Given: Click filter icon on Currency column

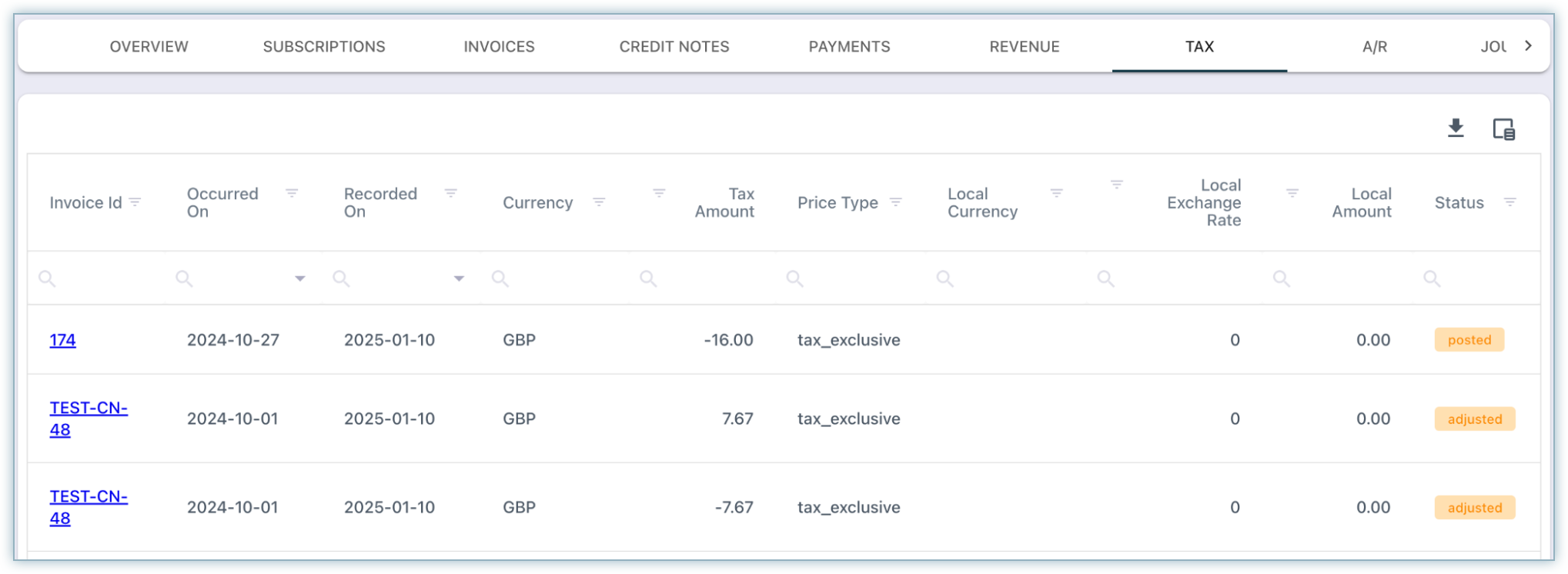Looking at the screenshot, I should [x=599, y=202].
